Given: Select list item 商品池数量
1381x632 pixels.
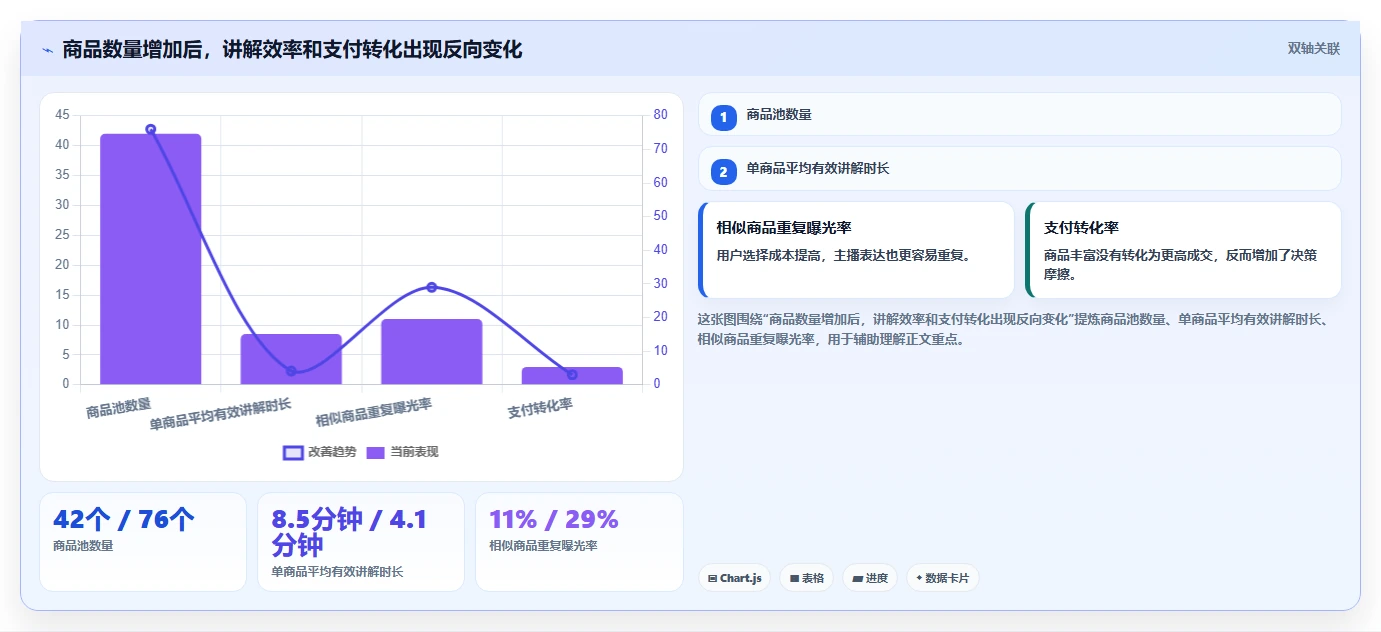Looking at the screenshot, I should coord(1020,114).
